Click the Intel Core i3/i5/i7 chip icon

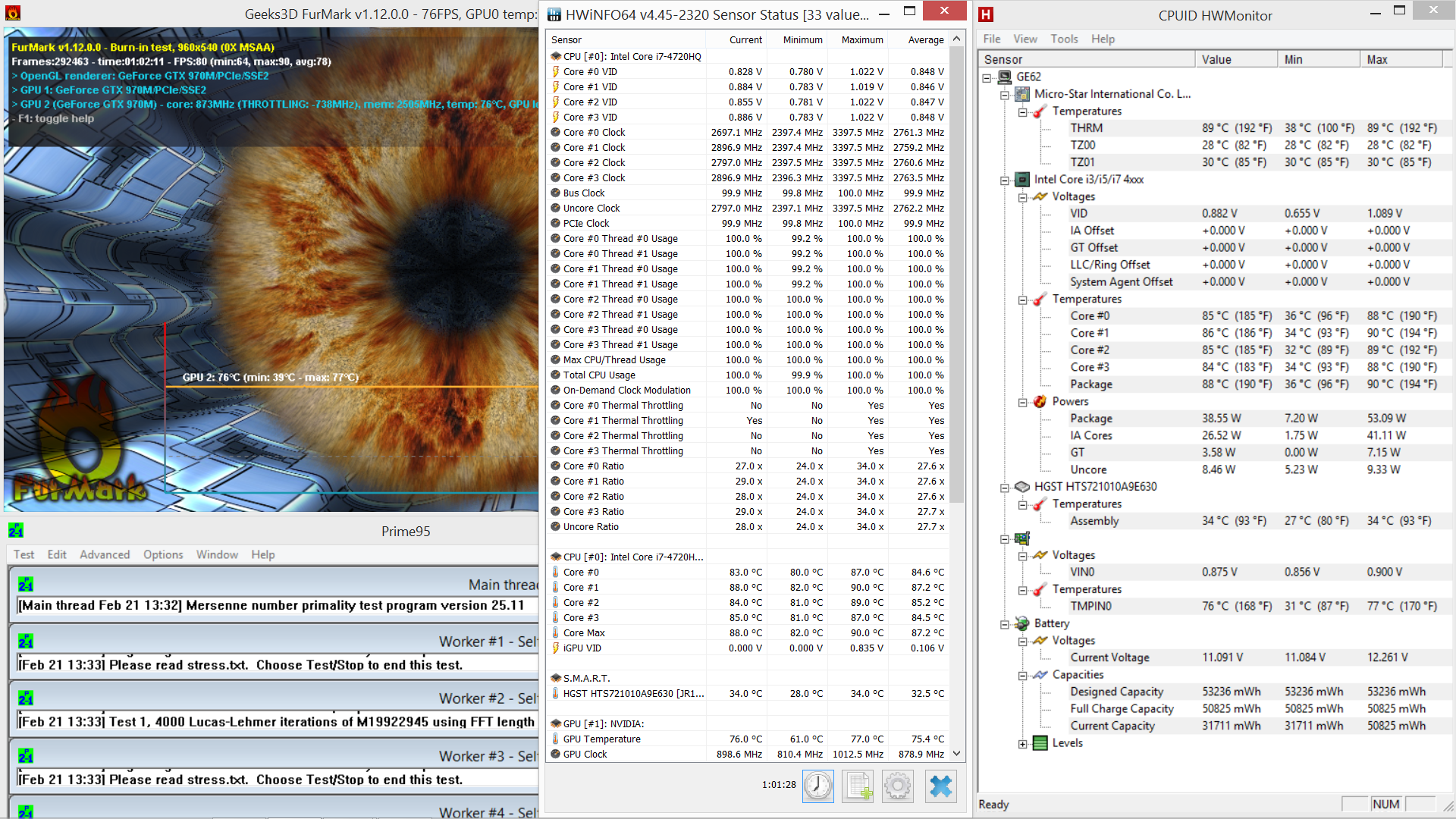point(1022,180)
